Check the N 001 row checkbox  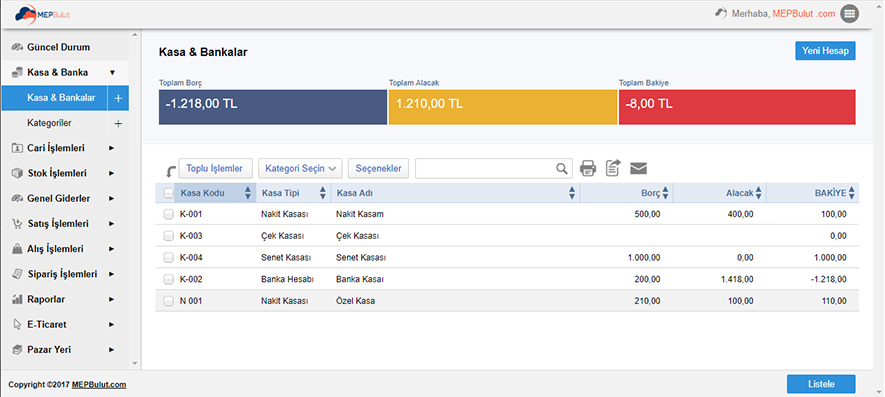(168, 301)
